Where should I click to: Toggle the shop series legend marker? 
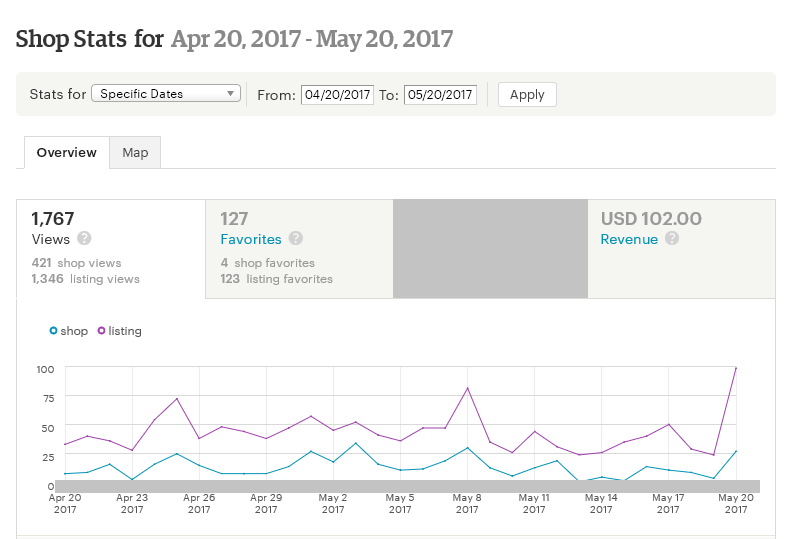(x=53, y=331)
